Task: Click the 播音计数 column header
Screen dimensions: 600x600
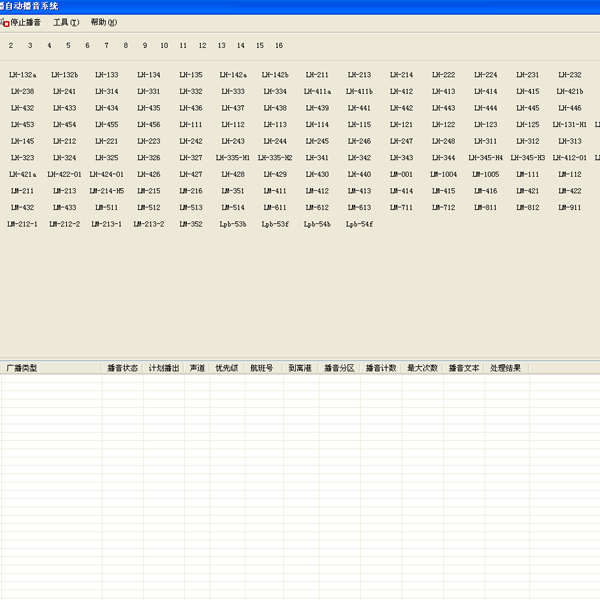Action: click(381, 368)
